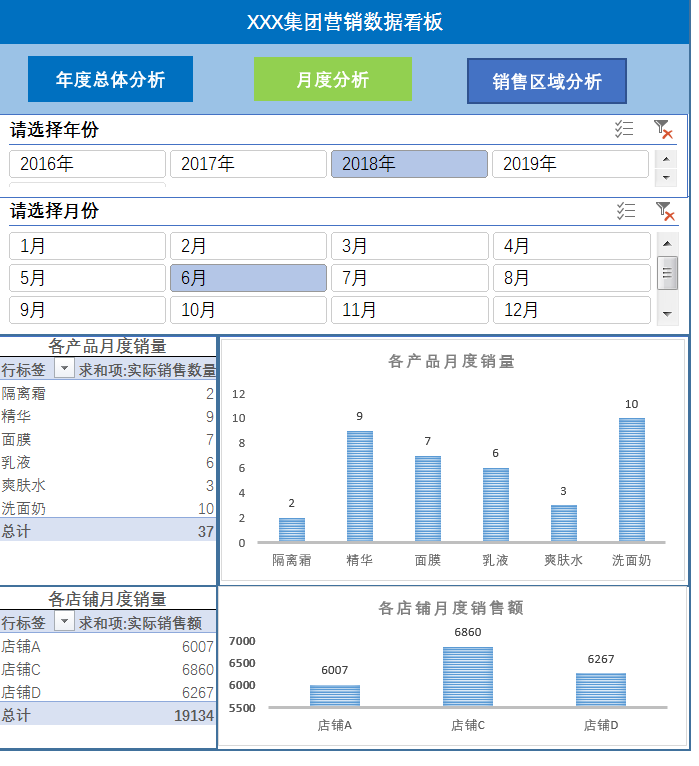The image size is (699, 766).
Task: Click the 各店铺月度销售额 chart title
Action: coord(451,608)
